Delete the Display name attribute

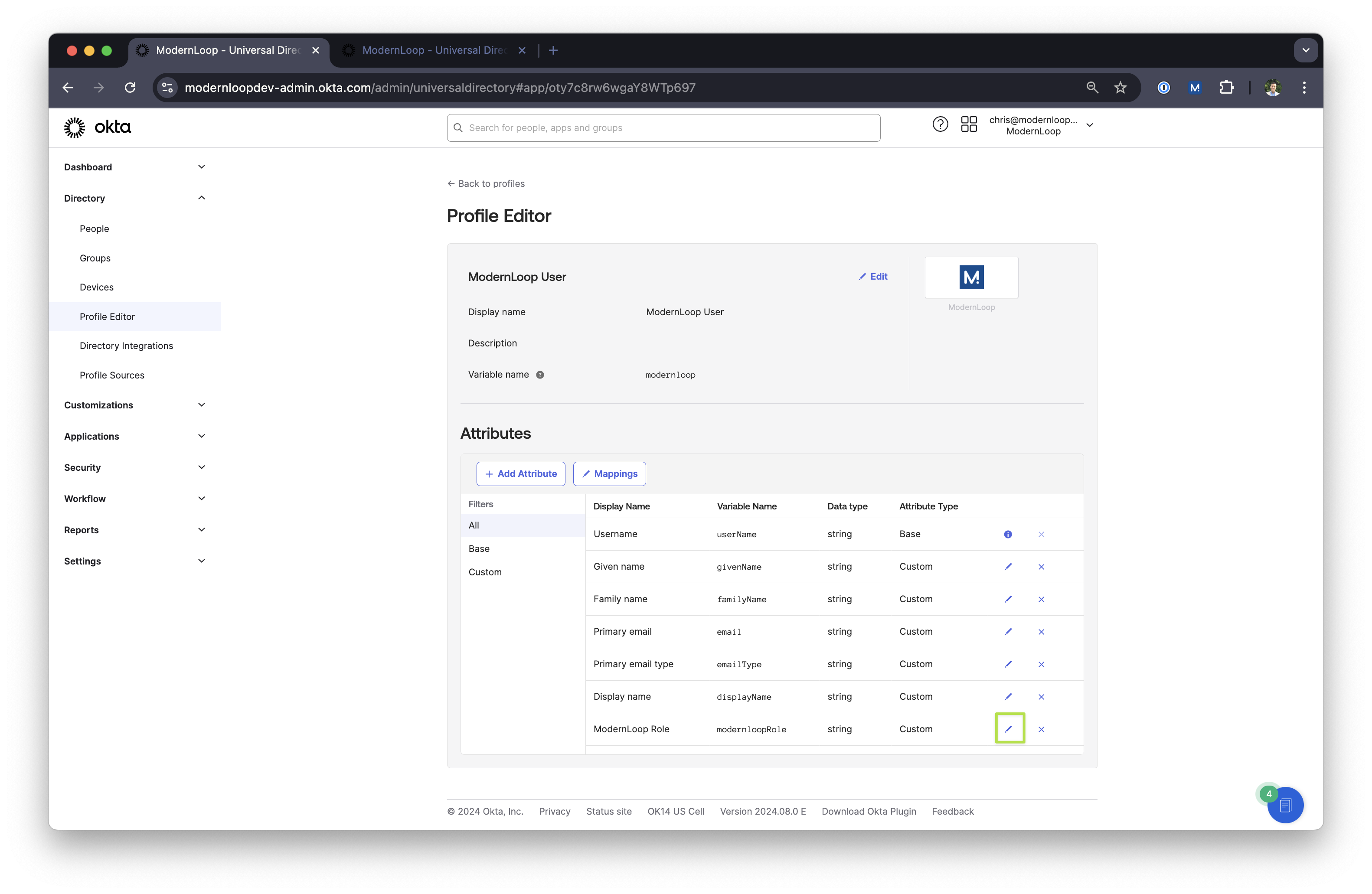1041,697
